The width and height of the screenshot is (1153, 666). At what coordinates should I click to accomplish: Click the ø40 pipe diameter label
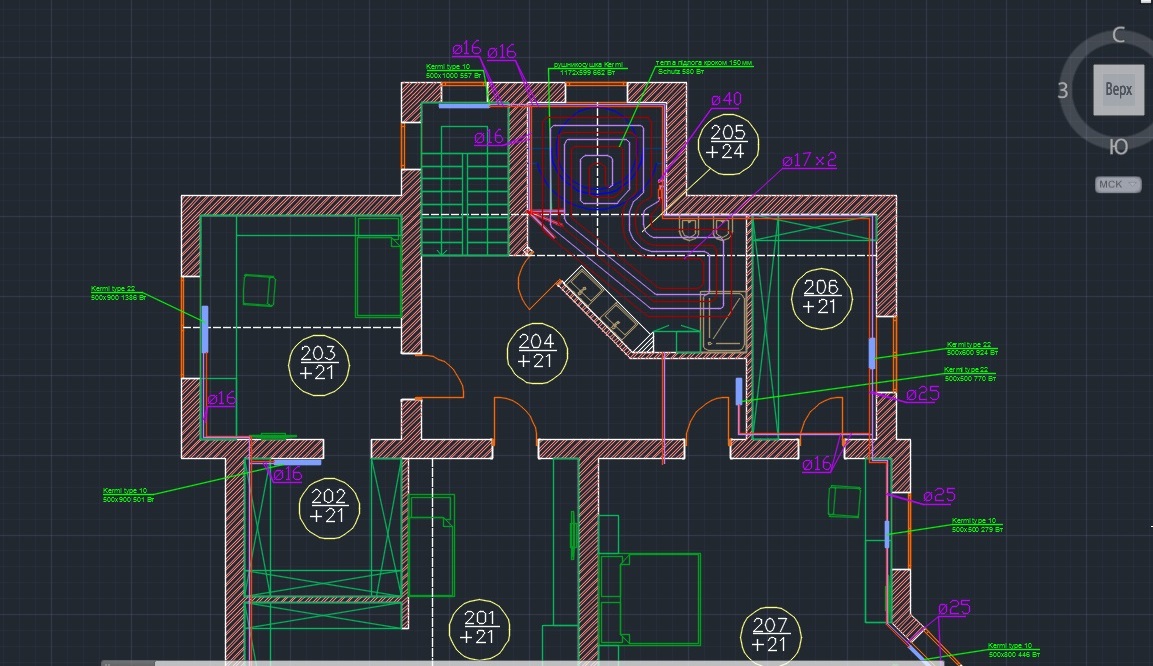coord(726,100)
